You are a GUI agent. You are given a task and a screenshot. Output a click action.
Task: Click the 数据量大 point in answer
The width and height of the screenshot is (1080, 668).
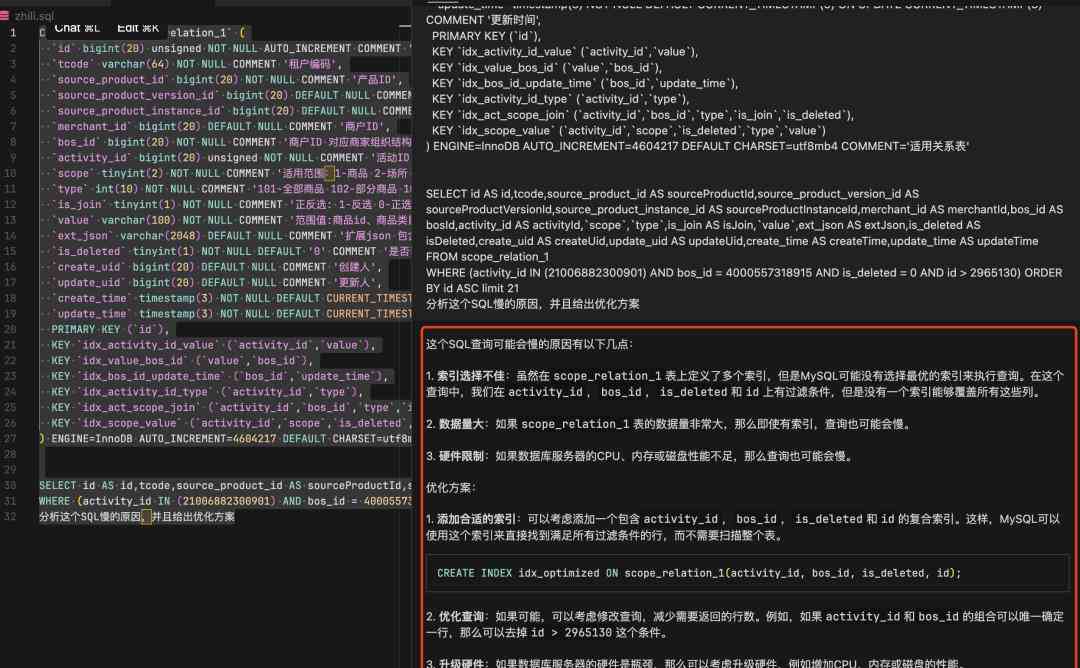[670, 424]
